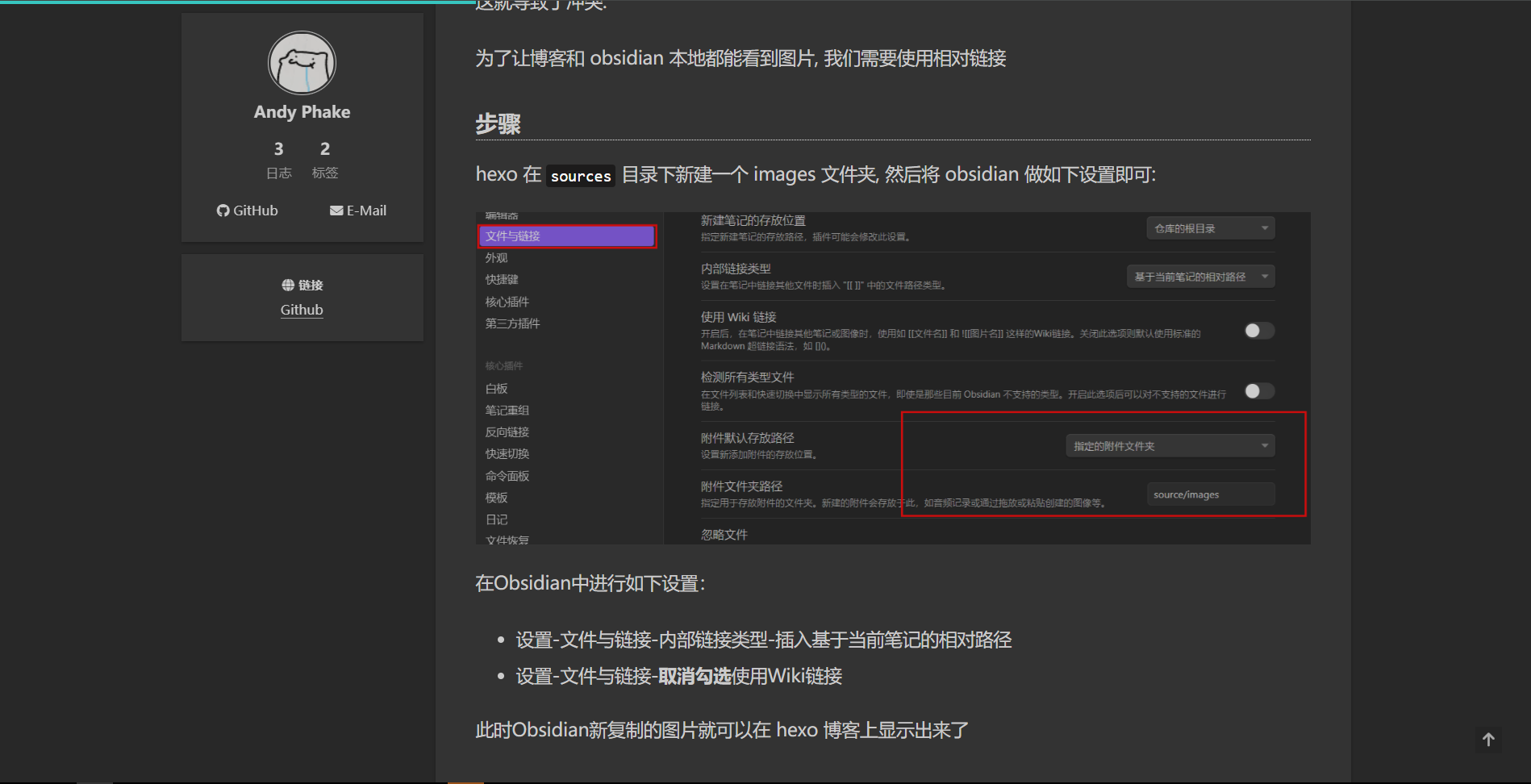Click 在Obsidian中进行如下设置 paragraph

click(x=590, y=583)
